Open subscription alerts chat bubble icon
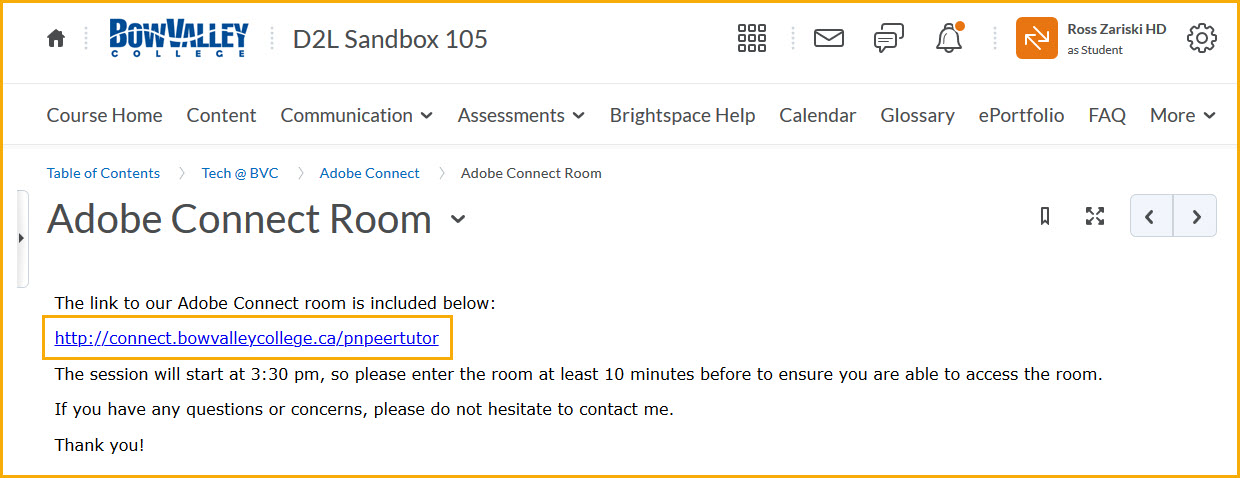This screenshot has height=478, width=1240. tap(889, 39)
